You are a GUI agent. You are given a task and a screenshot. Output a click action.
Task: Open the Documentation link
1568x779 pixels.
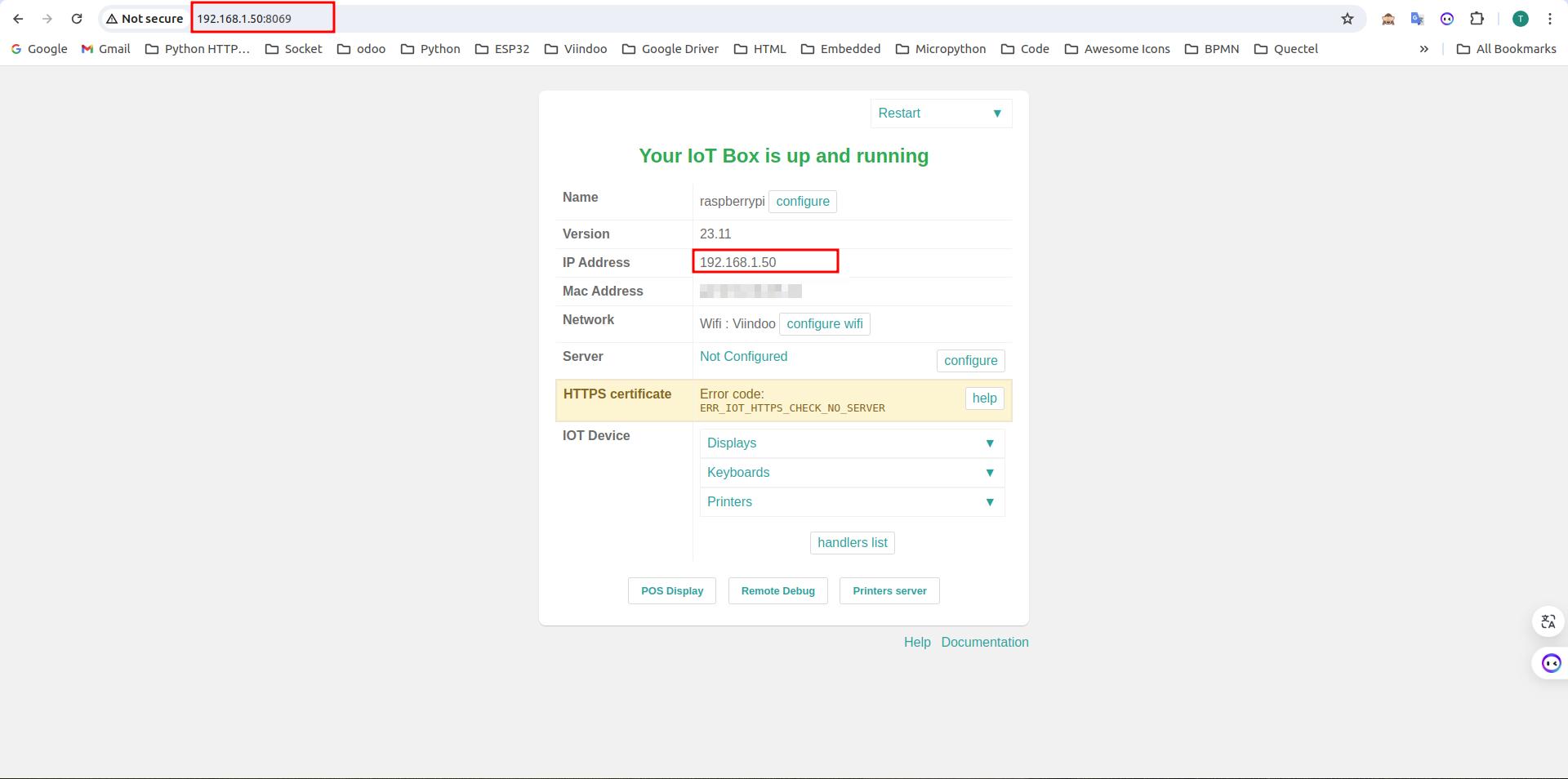coord(984,643)
